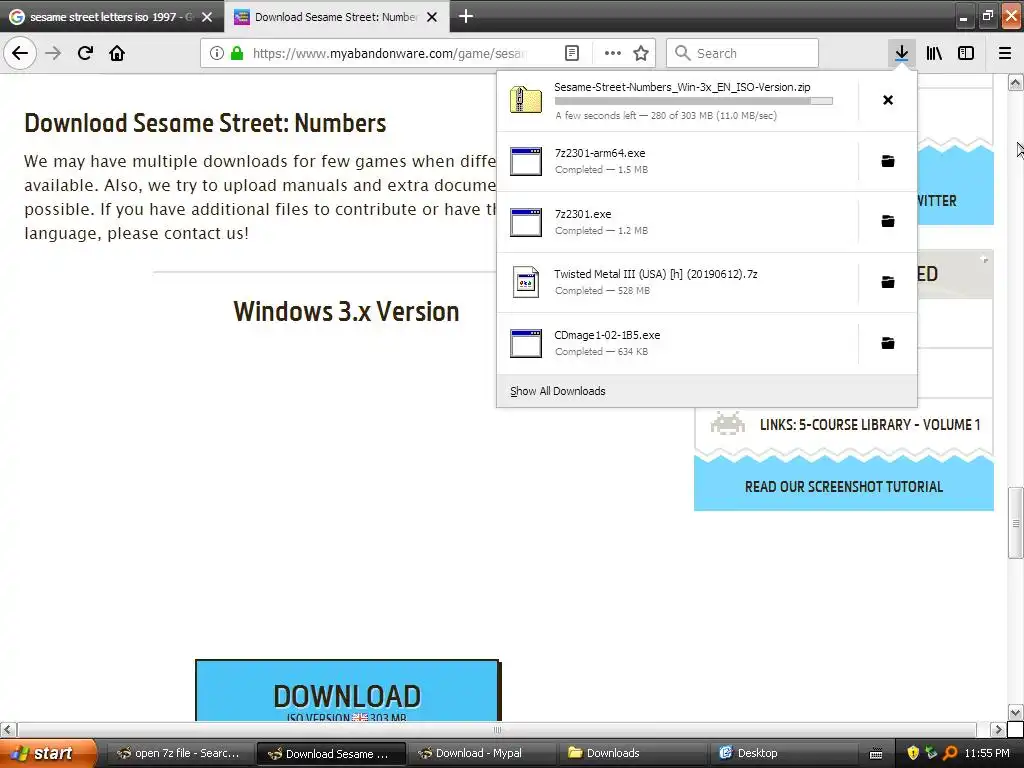
Task: Open the browser home page
Action: (117, 53)
